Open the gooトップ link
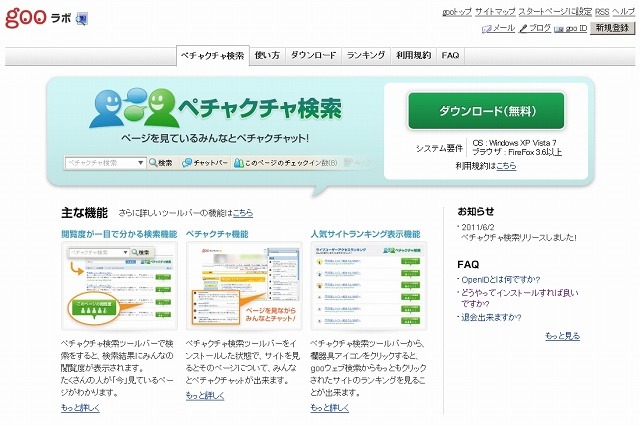The width and height of the screenshot is (640, 426). click(x=457, y=12)
